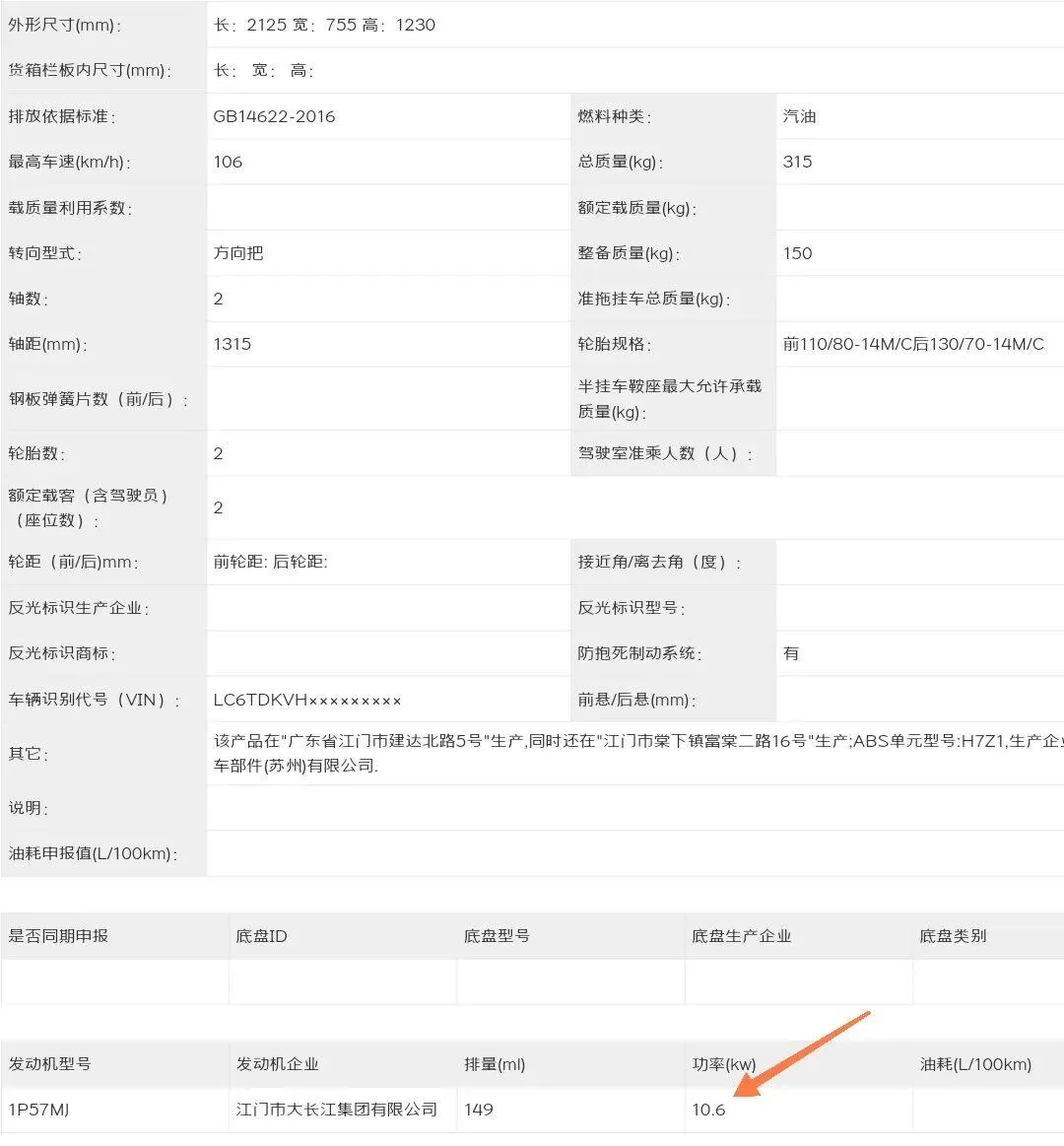The image size is (1064, 1146).
Task: Select label 货箱栏板内尺寸(mm)
Action: click(90, 71)
